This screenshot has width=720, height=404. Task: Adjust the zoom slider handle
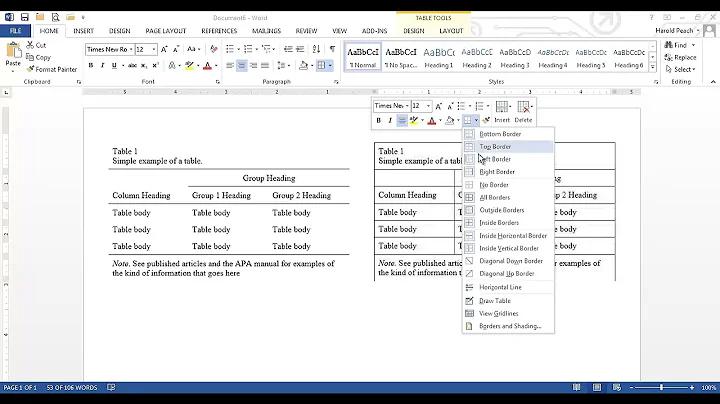tap(661, 388)
